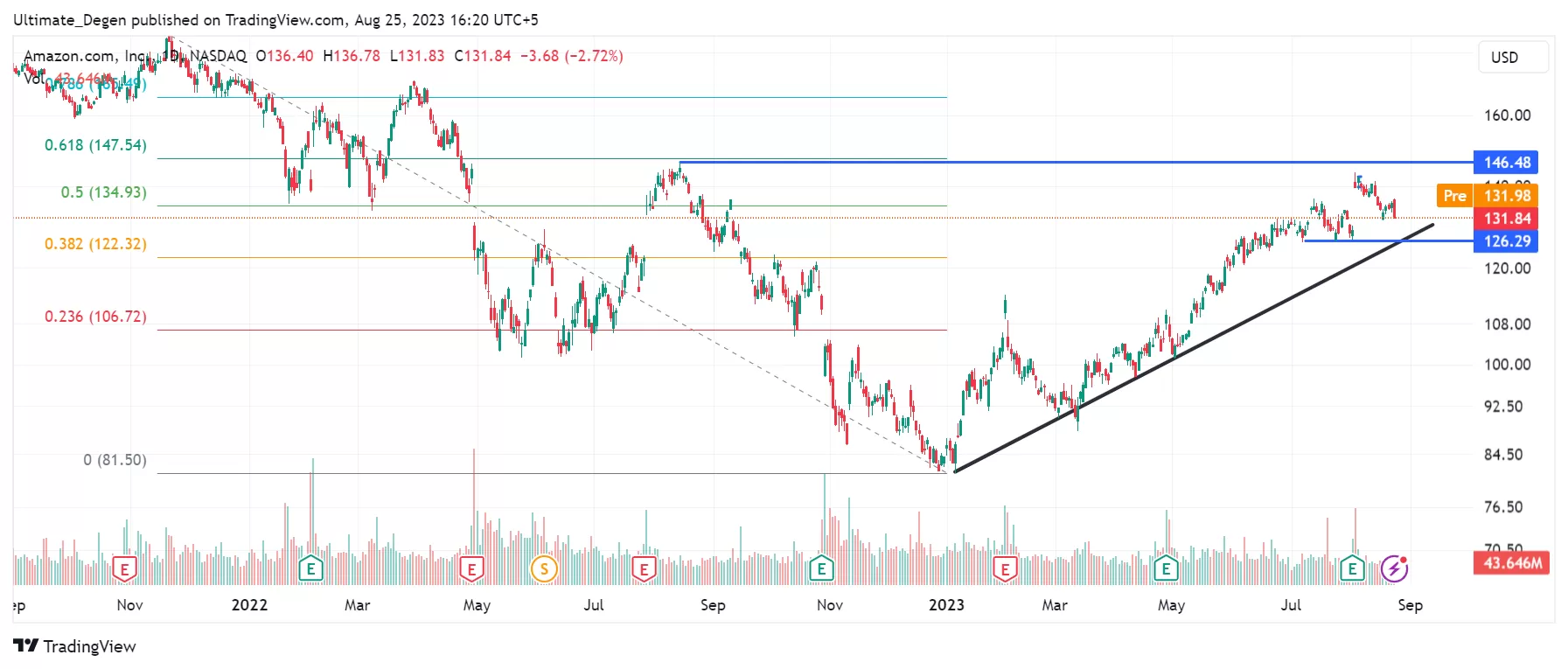Screen dimensions: 1568x669
Task: Click the Sep label at far right of time axis
Action: (x=1410, y=605)
